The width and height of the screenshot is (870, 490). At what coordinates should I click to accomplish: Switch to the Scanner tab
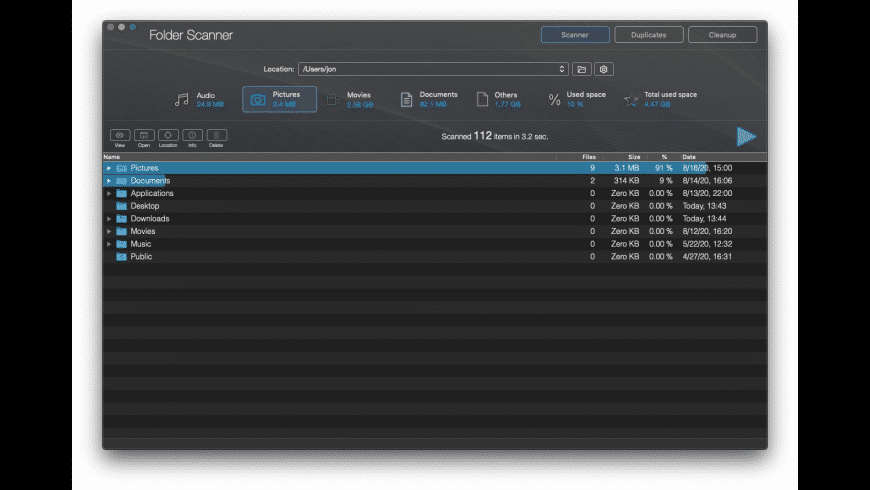click(x=575, y=35)
